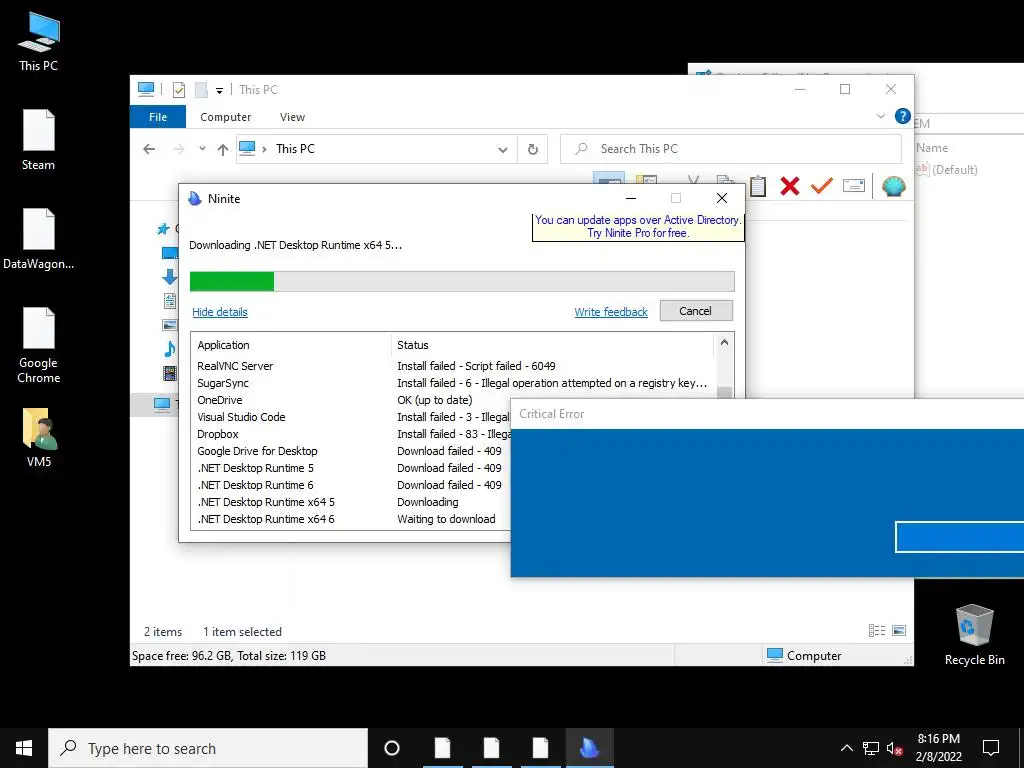Viewport: 1024px width, 768px height.
Task: Click the Ninite taskbar icon
Action: tap(590, 748)
